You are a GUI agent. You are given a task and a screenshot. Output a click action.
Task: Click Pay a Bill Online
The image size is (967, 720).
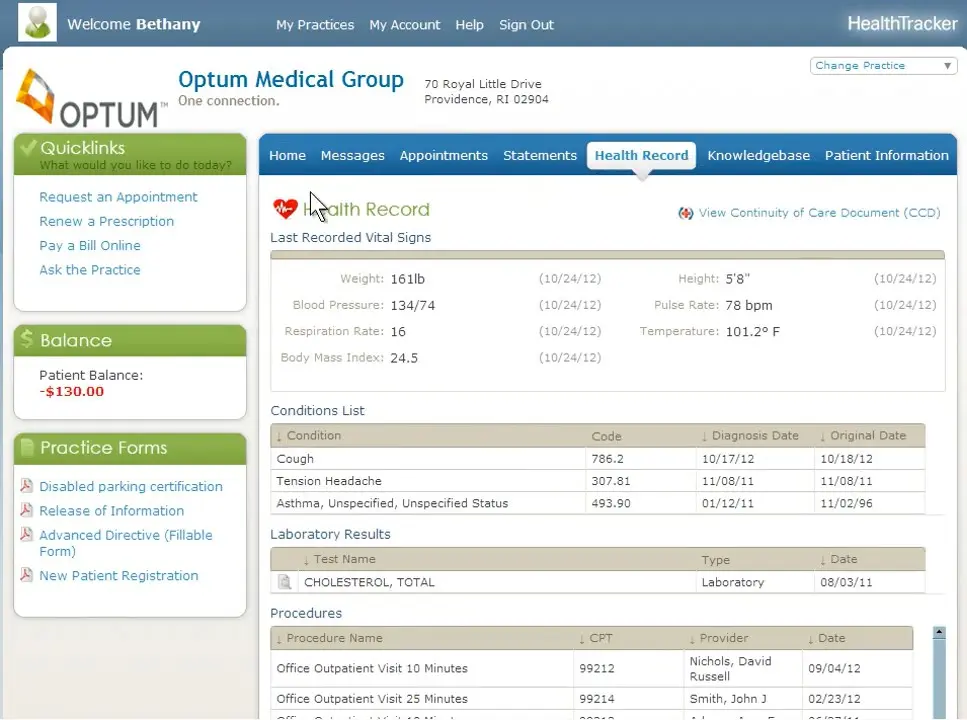pos(90,245)
